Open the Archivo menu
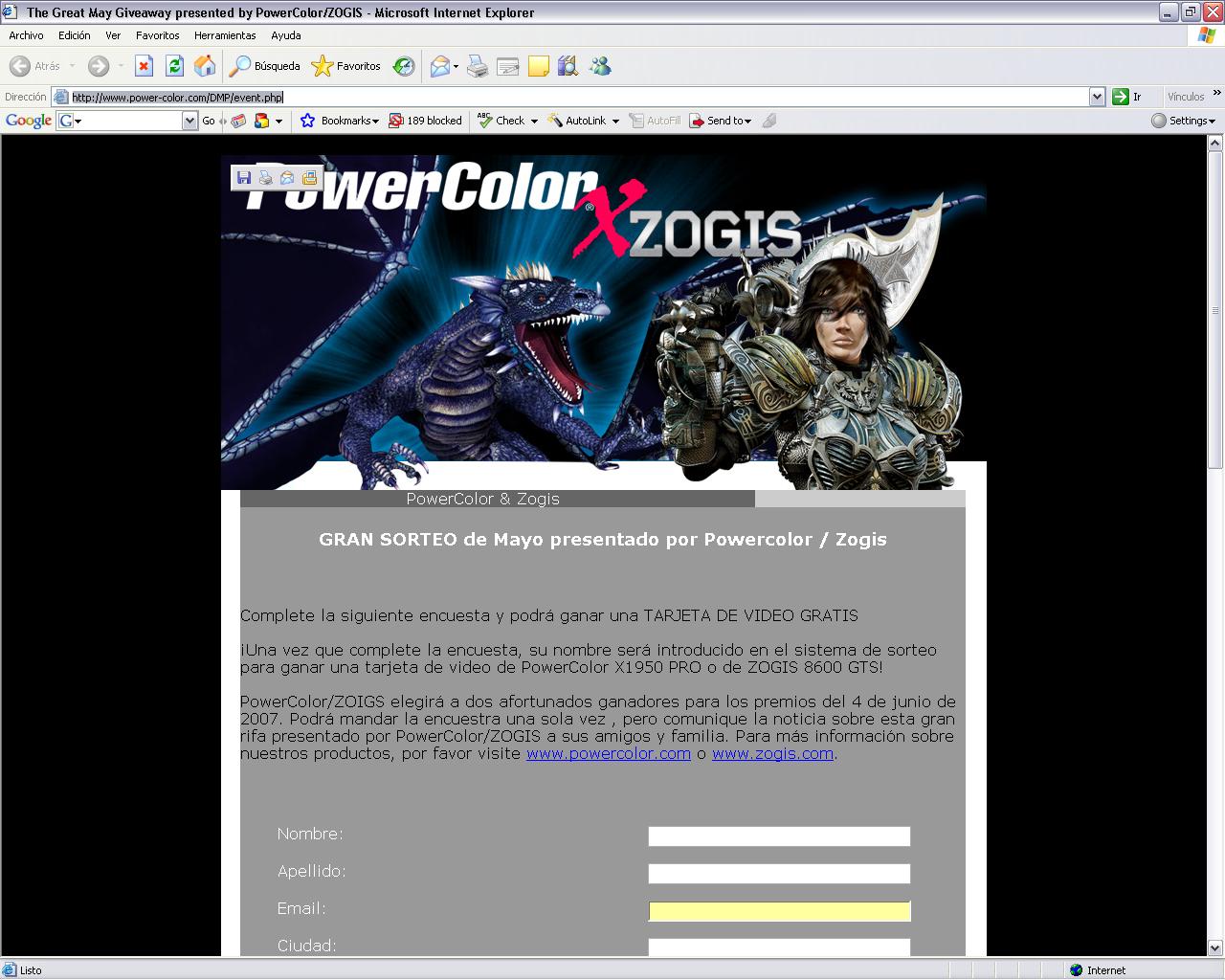The height and width of the screenshot is (980, 1225). pyautogui.click(x=26, y=35)
